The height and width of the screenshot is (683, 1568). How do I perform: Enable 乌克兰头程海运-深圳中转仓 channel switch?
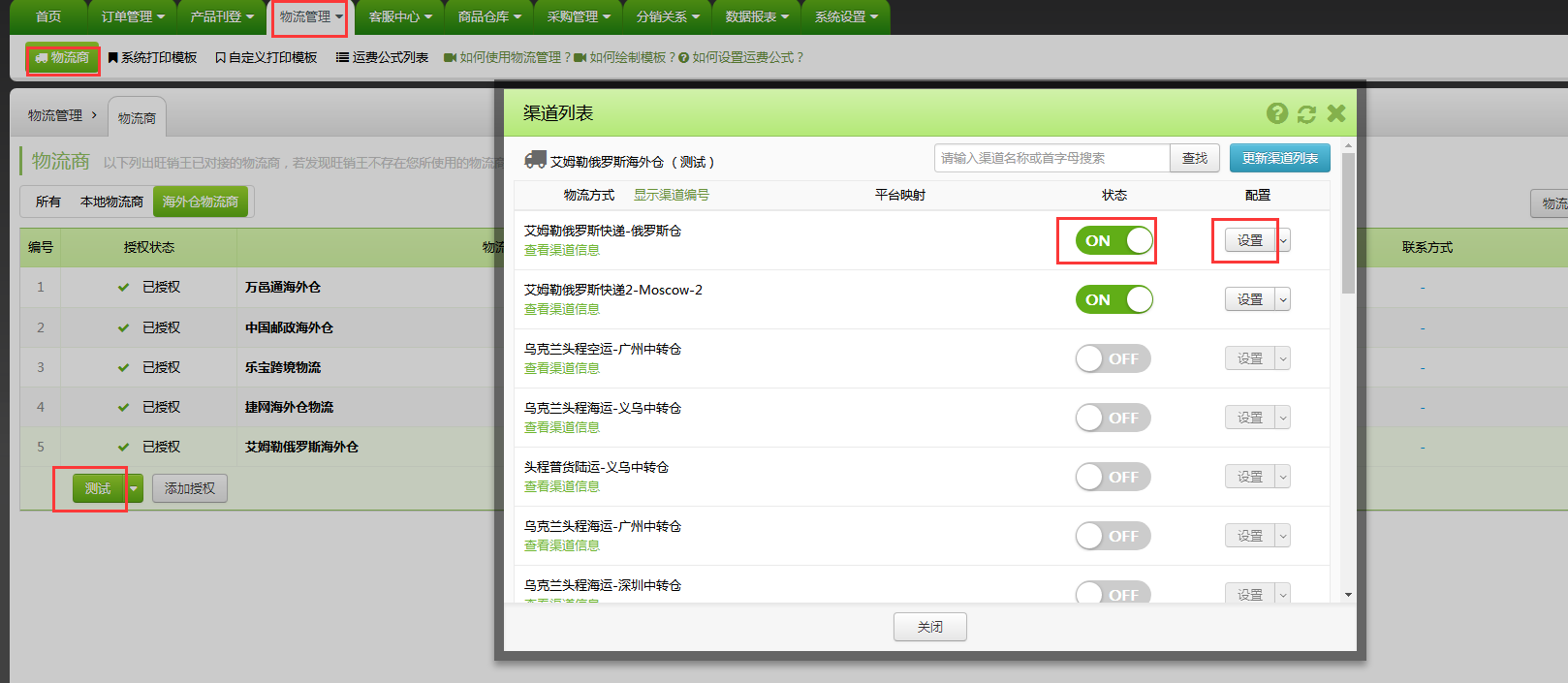(x=1113, y=592)
